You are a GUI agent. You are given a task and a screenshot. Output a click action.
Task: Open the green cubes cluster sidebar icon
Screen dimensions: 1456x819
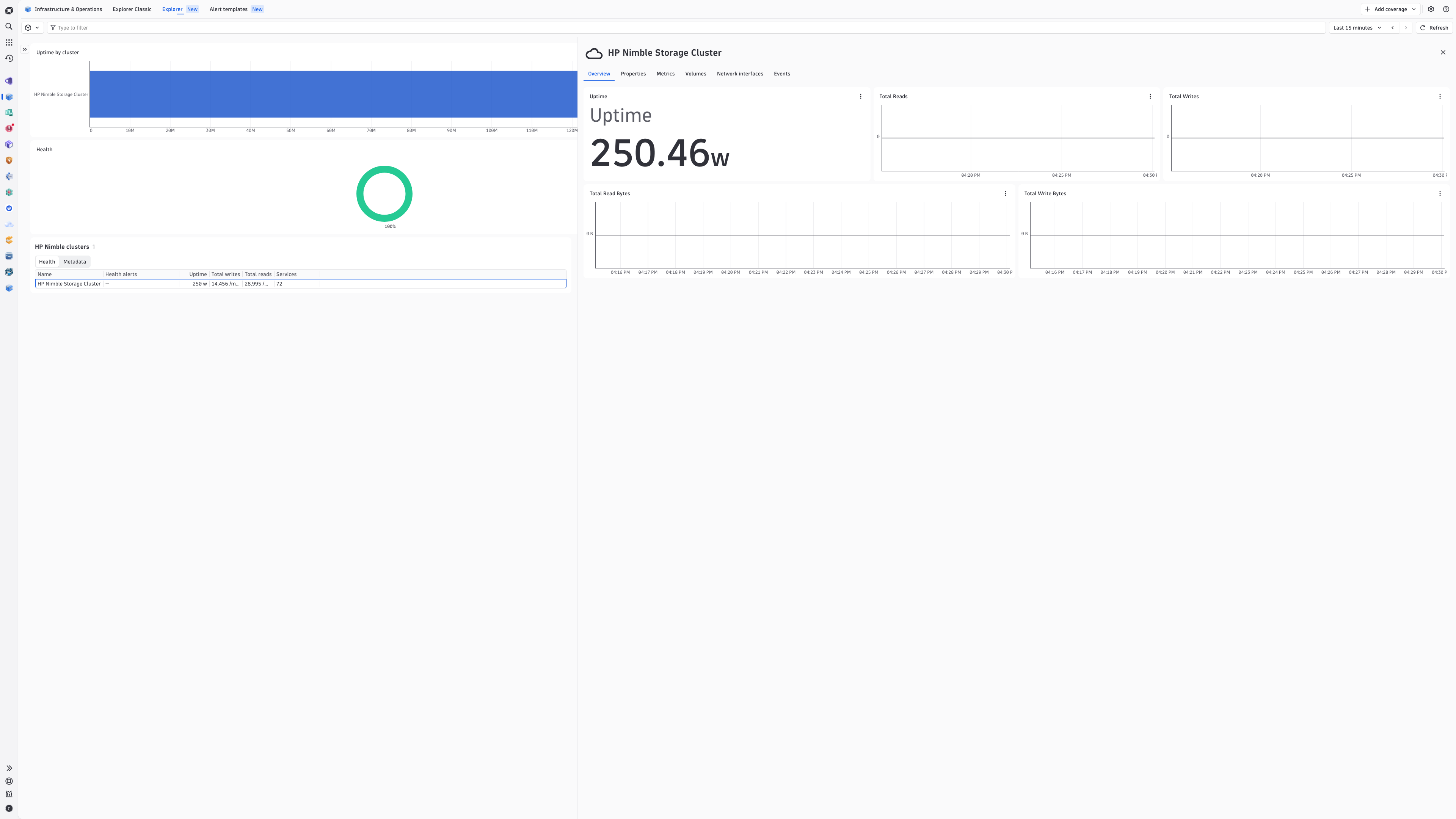point(9,192)
